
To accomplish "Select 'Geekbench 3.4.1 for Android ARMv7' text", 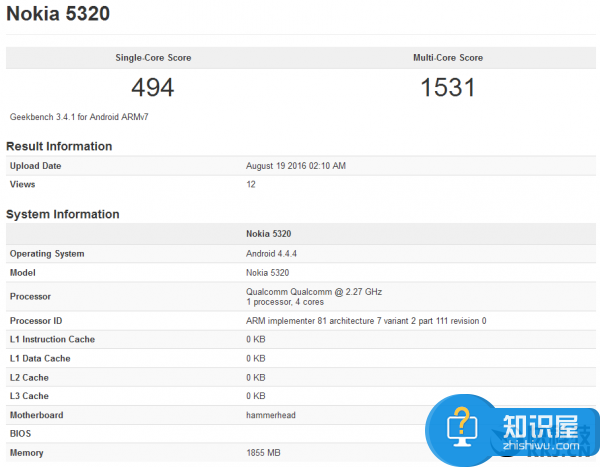I will [x=79, y=117].
